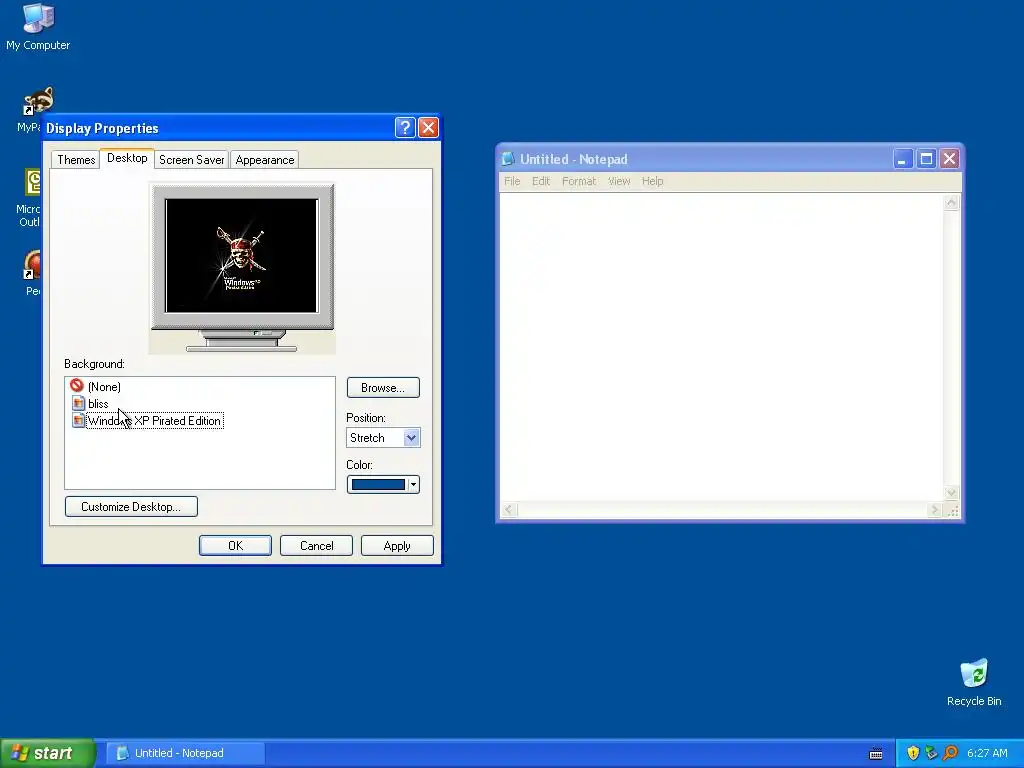Viewport: 1024px width, 768px height.
Task: Switch to Untitled - Notepad taskbar button
Action: (185, 753)
